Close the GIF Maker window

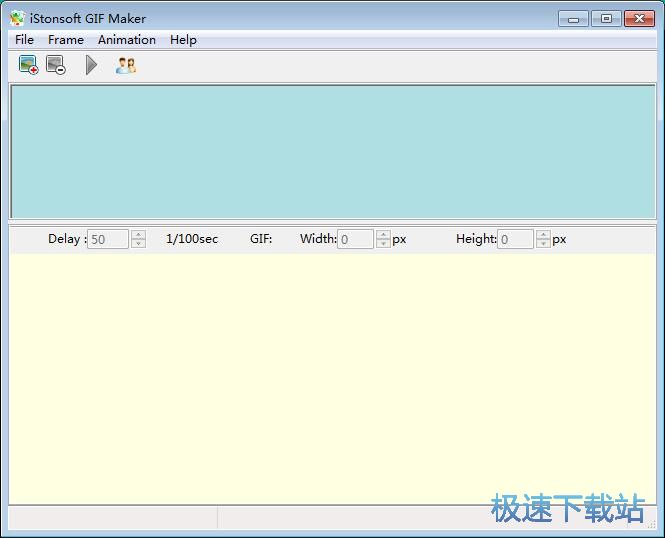pyautogui.click(x=640, y=19)
